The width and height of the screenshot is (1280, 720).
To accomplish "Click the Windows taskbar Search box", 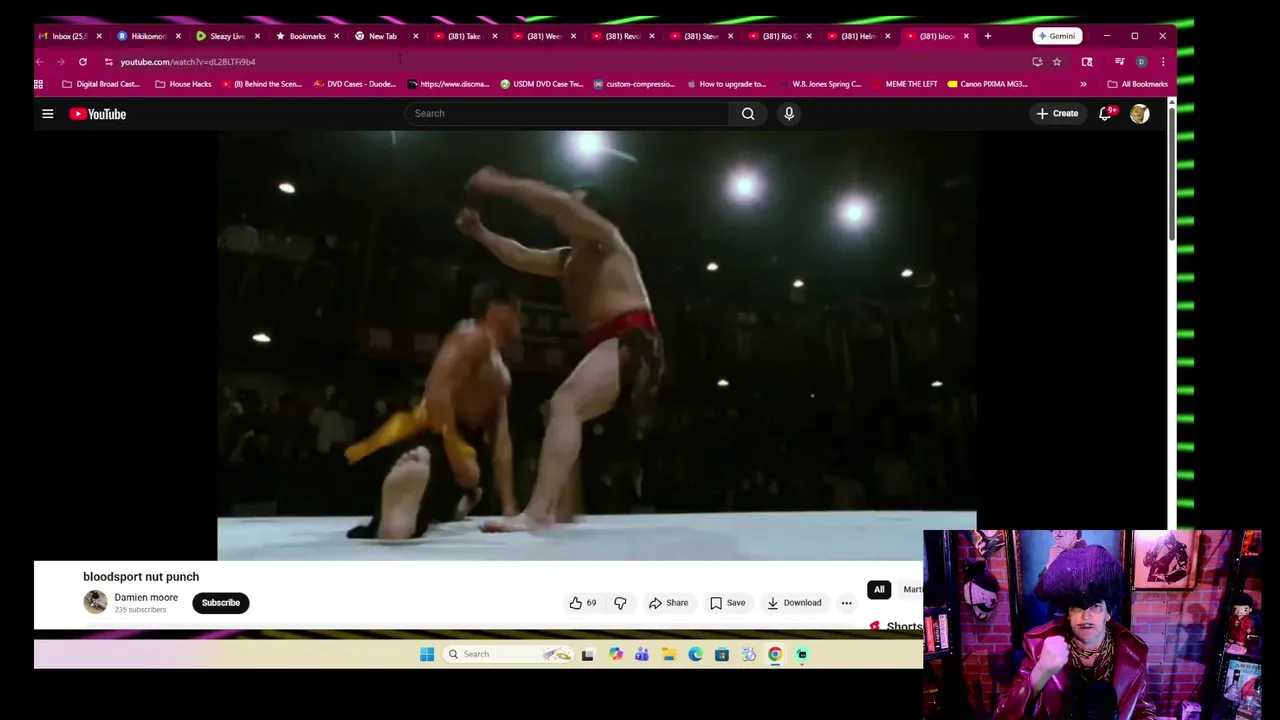I will pos(509,654).
